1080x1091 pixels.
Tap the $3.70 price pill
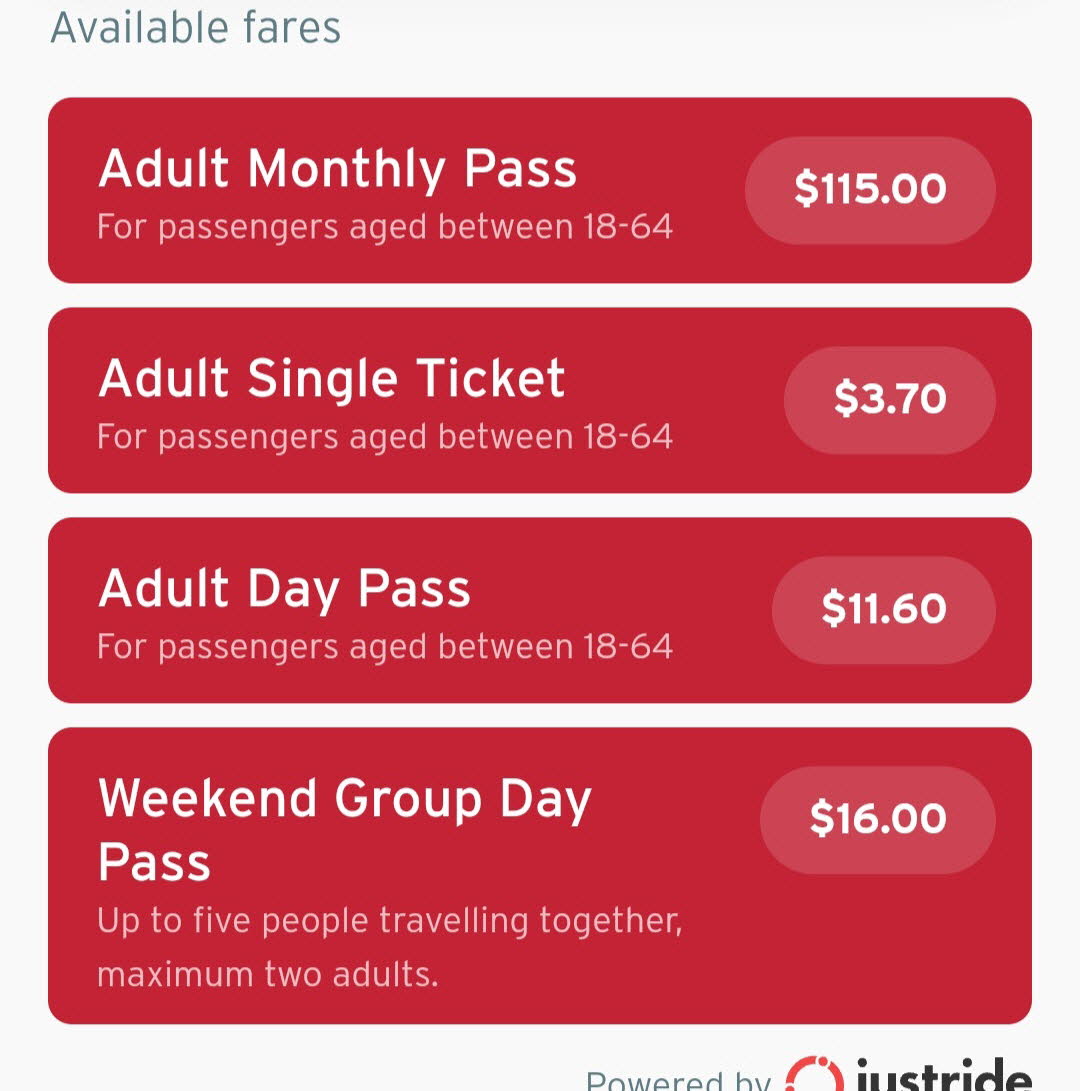[x=889, y=400]
